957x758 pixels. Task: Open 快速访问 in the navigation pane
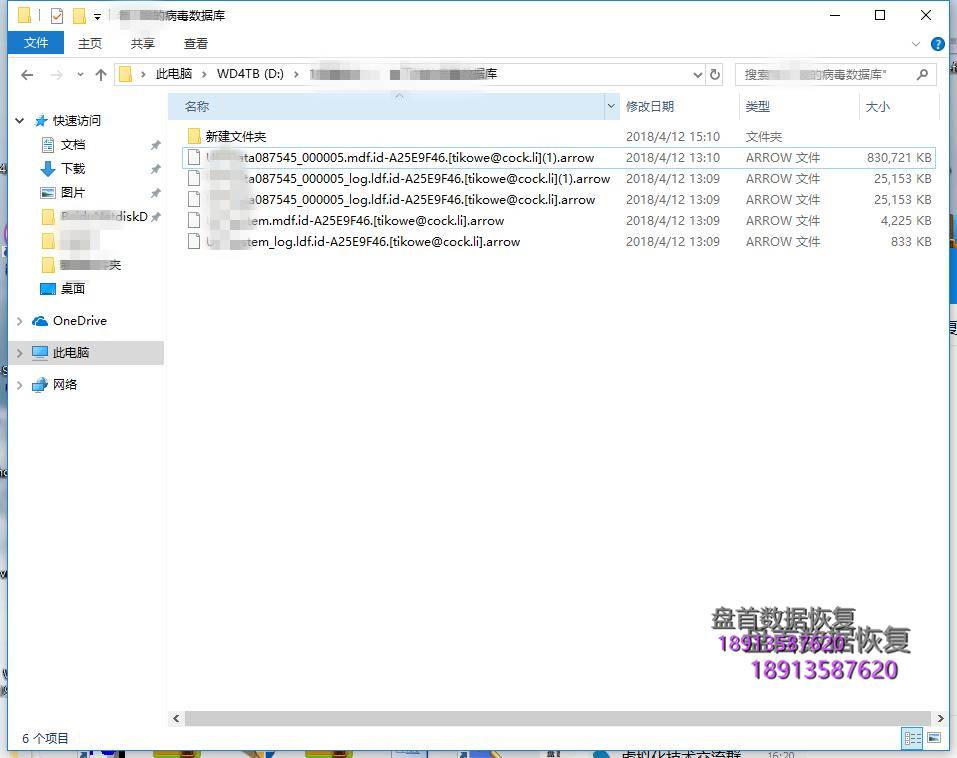(x=76, y=120)
